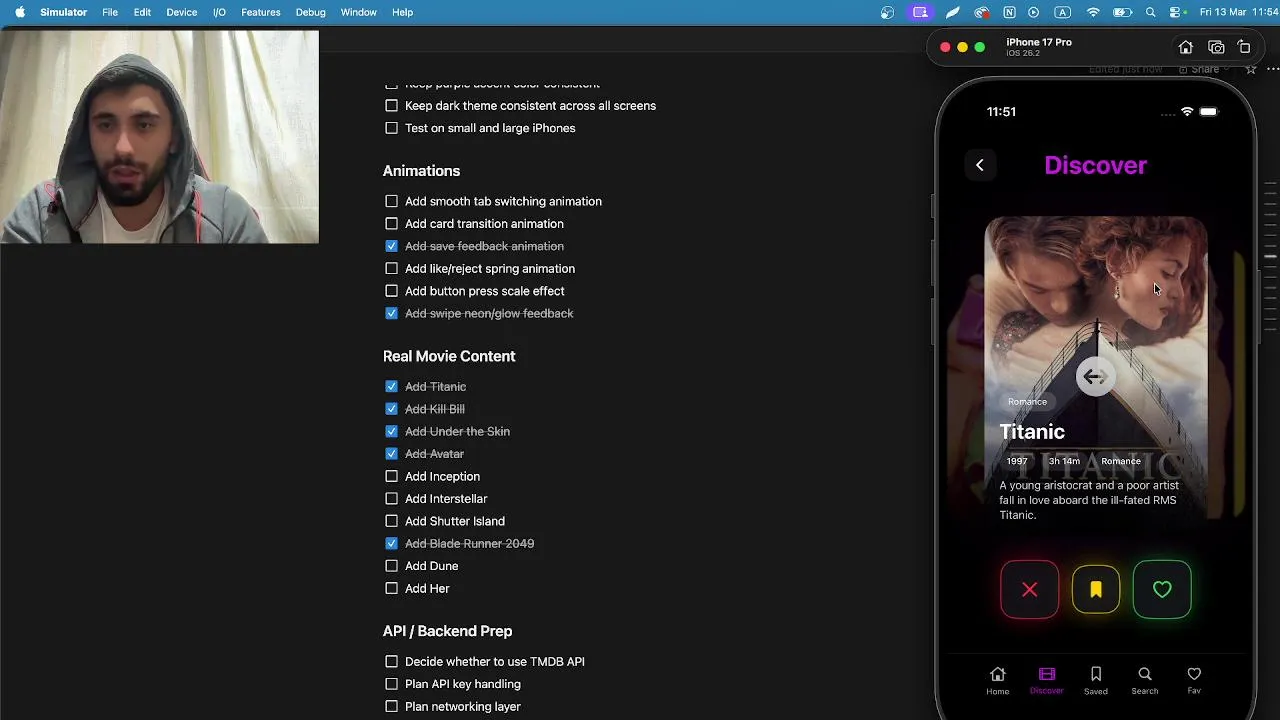Tap the Titanic movie poster card
This screenshot has width=1280, height=720.
coord(1096,367)
